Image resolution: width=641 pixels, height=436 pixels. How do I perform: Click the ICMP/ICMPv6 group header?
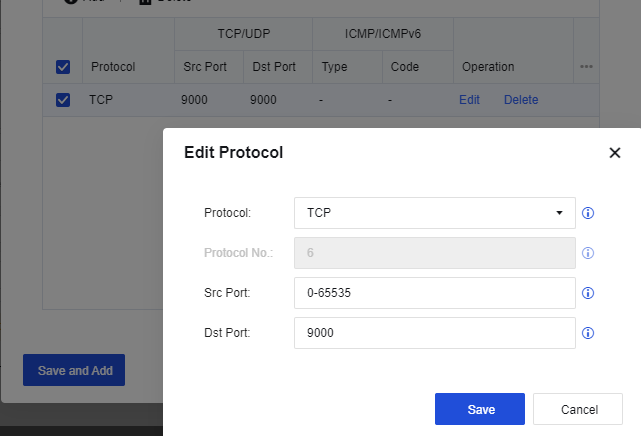pyautogui.click(x=383, y=34)
